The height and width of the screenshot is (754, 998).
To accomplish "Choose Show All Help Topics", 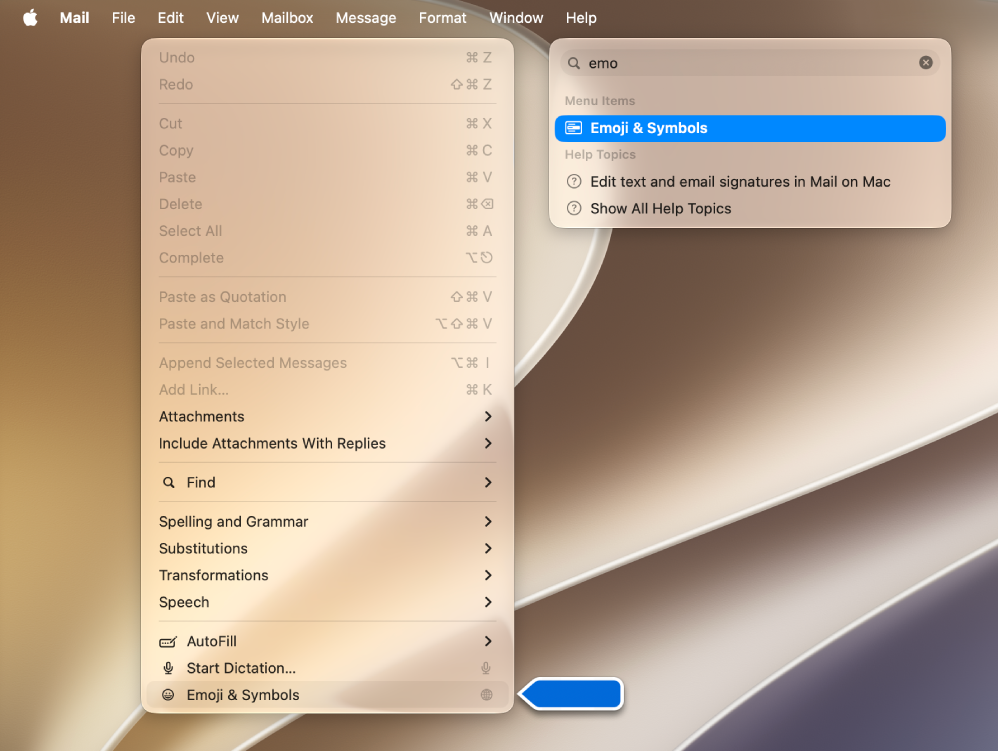I will point(750,208).
